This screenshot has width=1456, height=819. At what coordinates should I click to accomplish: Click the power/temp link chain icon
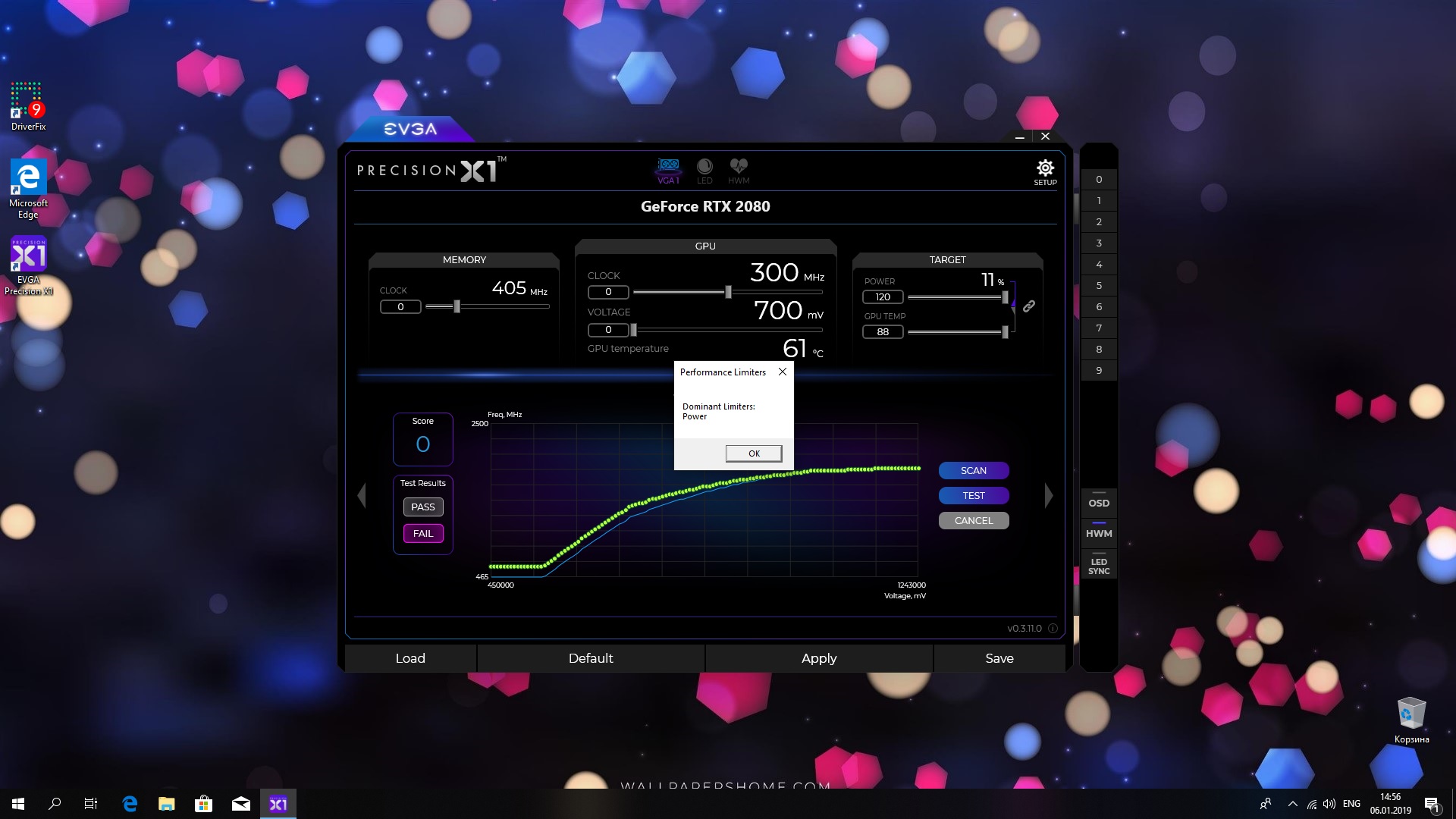(1029, 306)
